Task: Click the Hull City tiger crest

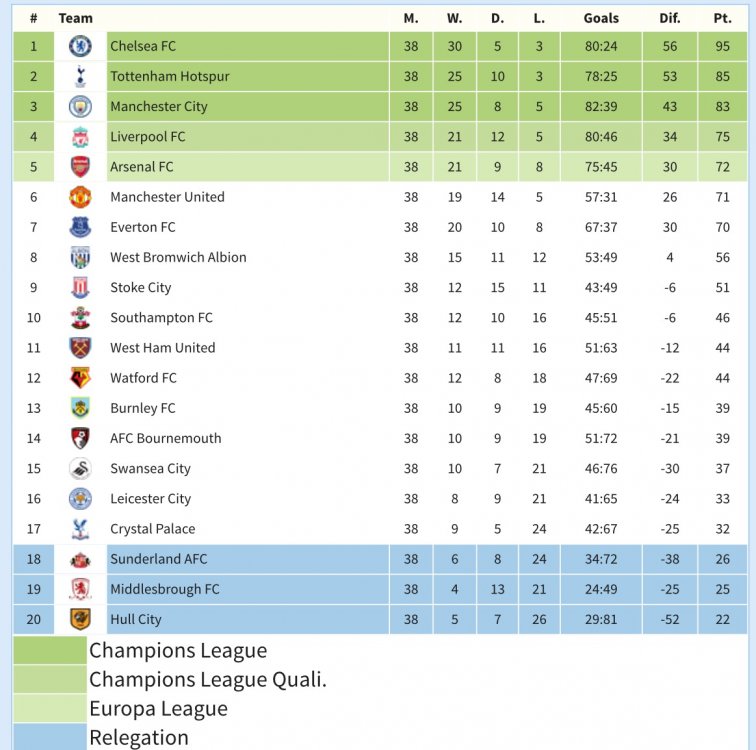Action: click(81, 619)
